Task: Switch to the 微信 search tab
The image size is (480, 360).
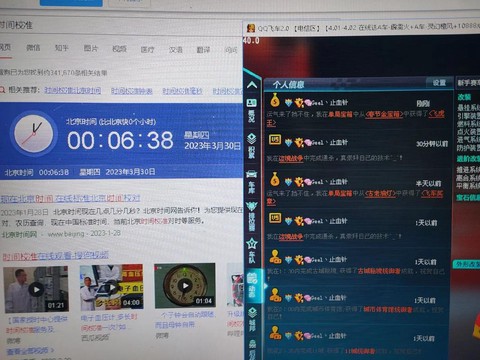Action: click(x=33, y=48)
